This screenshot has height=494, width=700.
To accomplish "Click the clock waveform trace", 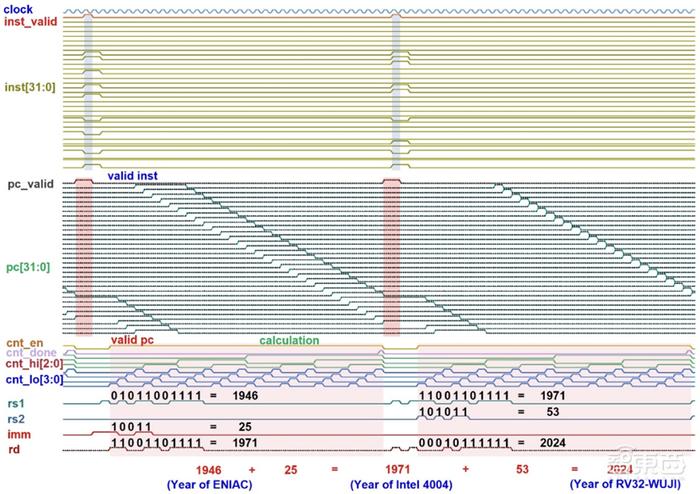I will (x=379, y=11).
